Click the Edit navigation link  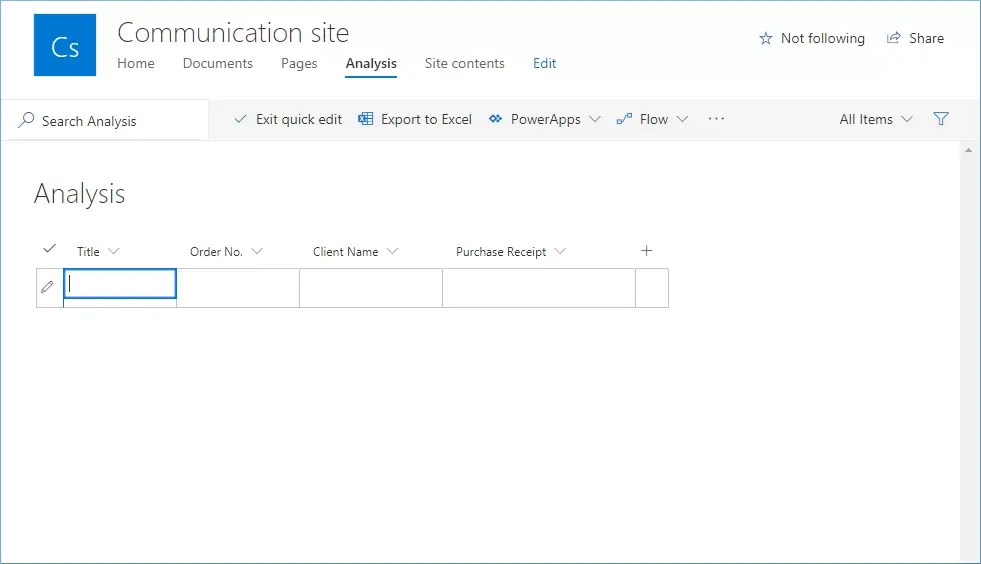pos(544,63)
